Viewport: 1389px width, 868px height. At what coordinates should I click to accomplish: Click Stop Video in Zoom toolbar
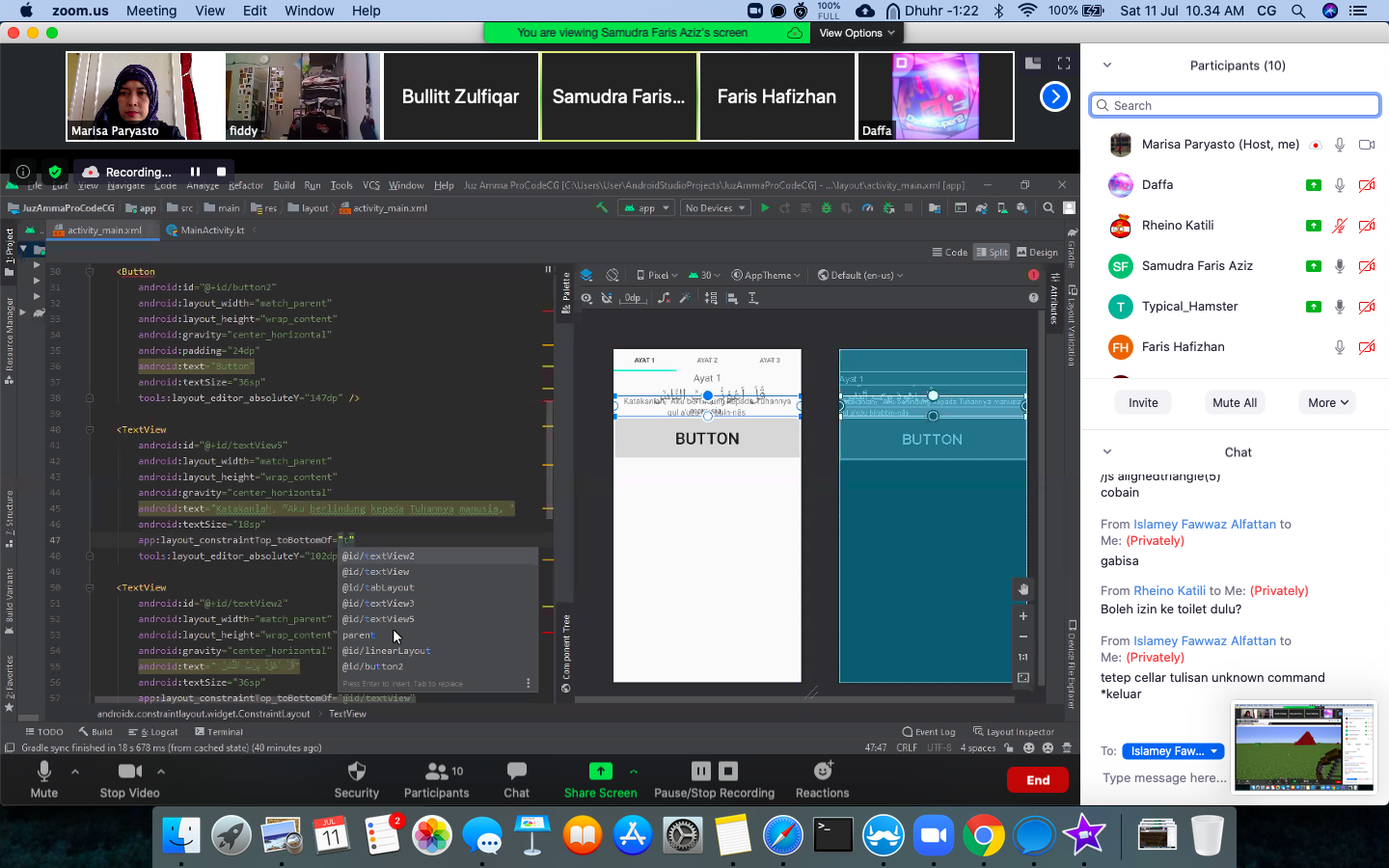click(x=130, y=779)
